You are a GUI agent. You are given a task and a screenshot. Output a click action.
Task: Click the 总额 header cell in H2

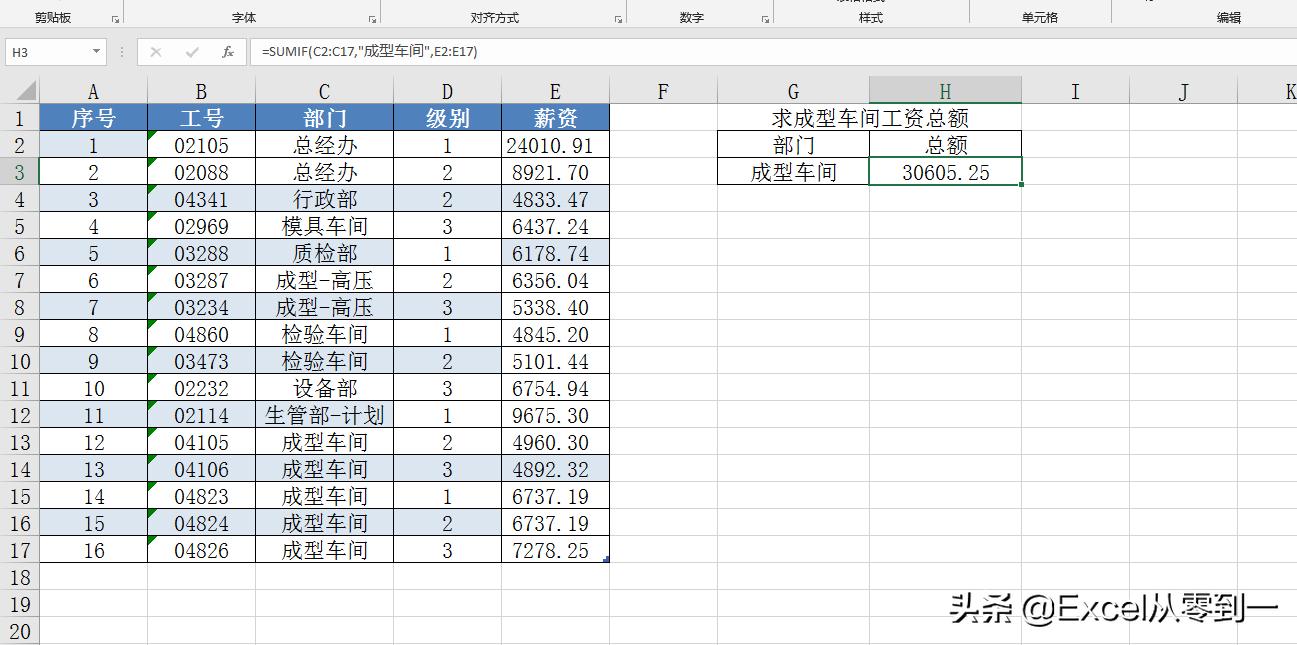[x=944, y=144]
